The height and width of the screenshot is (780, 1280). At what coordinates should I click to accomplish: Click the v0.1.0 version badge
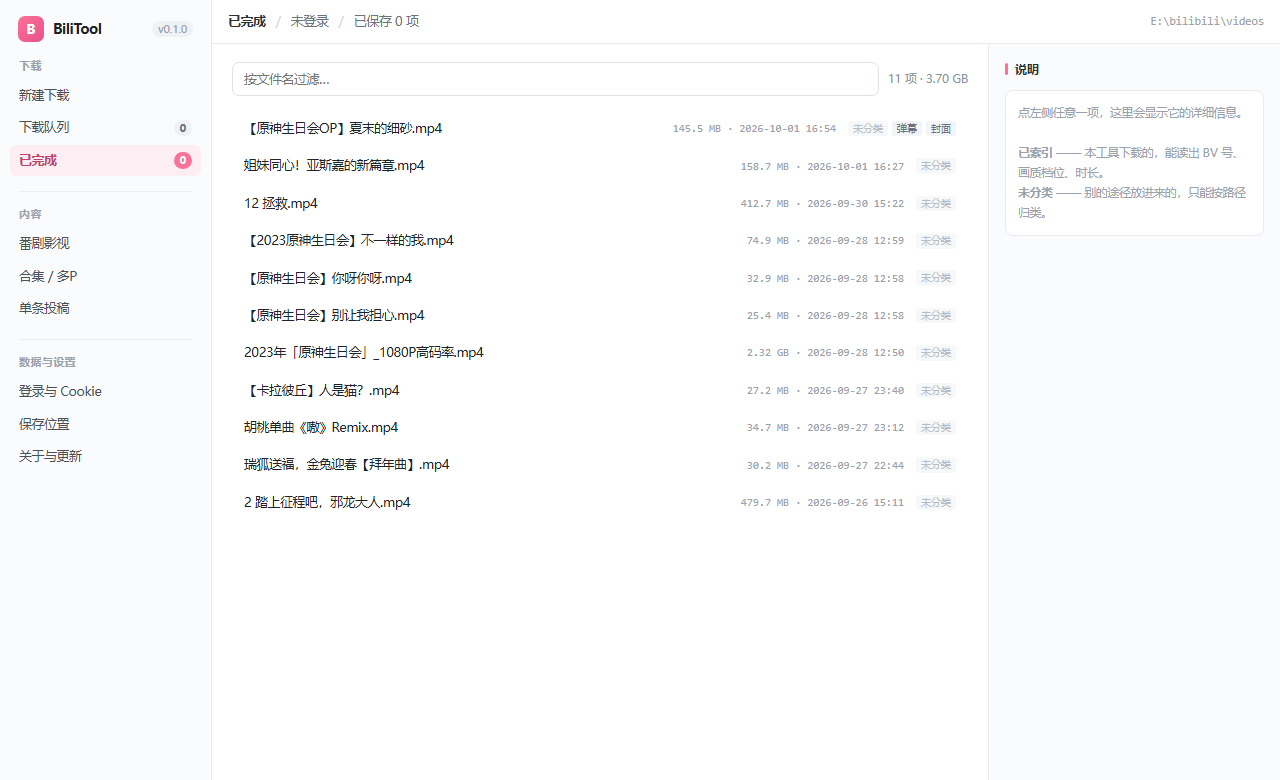click(173, 29)
